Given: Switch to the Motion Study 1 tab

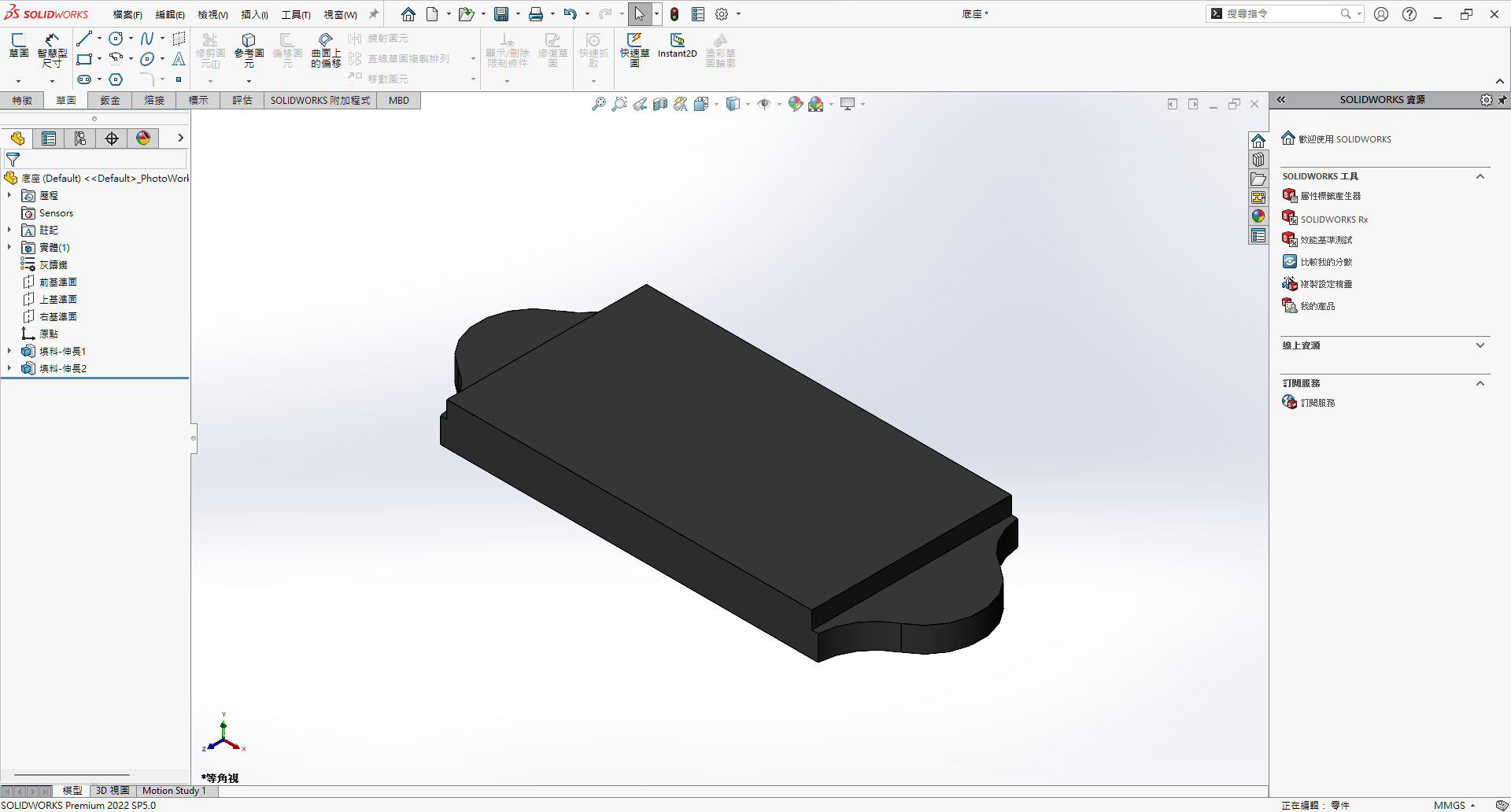Looking at the screenshot, I should click(x=174, y=791).
